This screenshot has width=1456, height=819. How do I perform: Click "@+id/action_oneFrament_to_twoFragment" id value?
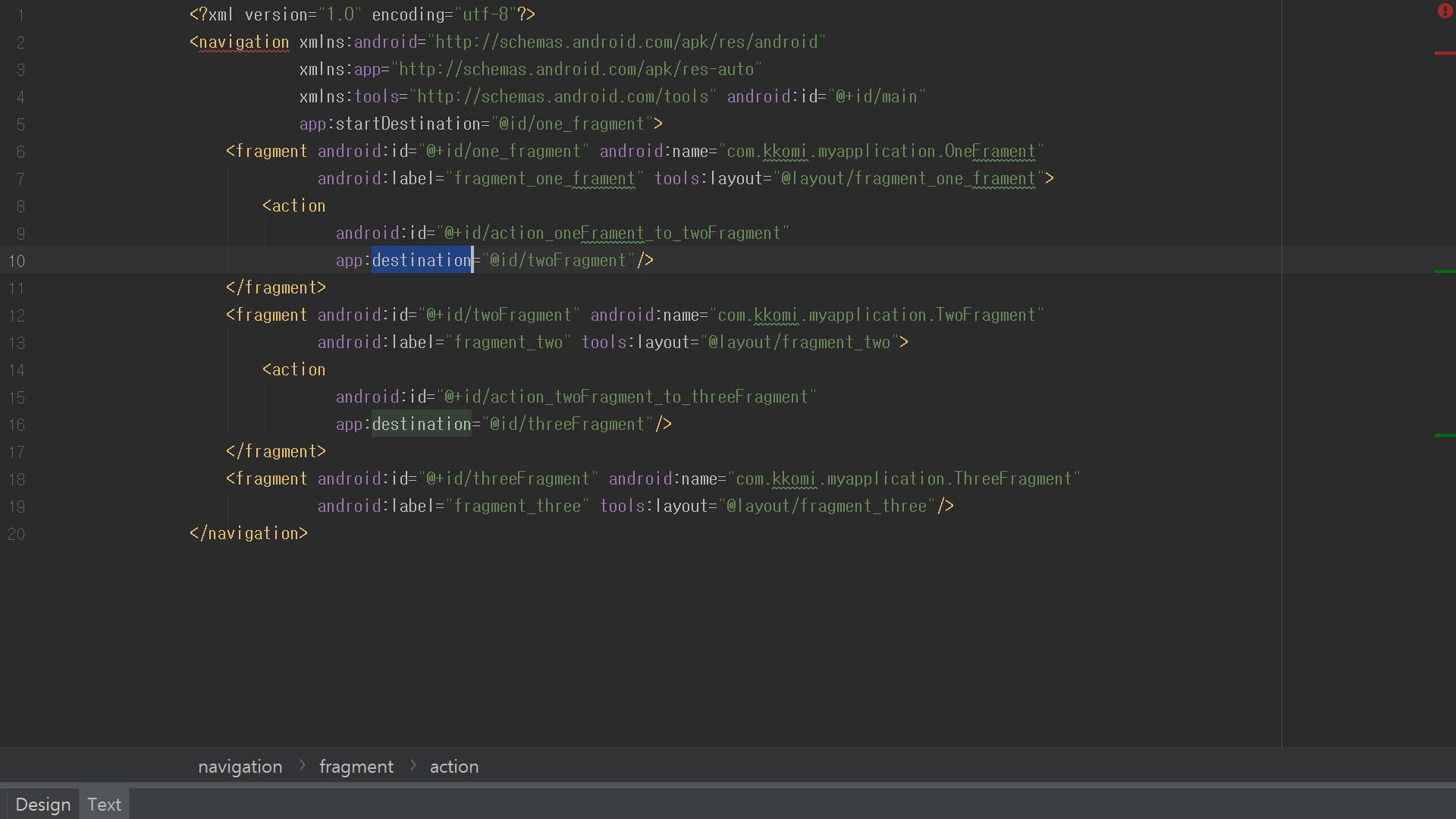[613, 233]
